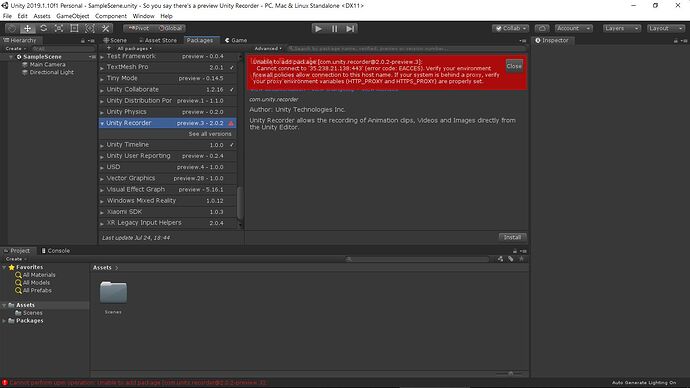The width and height of the screenshot is (690, 388).
Task: Open the Inspector panel options menu
Action: click(684, 40)
